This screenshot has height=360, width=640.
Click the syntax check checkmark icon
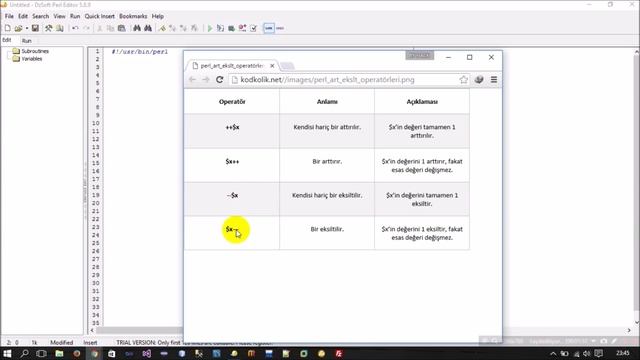pyautogui.click(x=253, y=28)
